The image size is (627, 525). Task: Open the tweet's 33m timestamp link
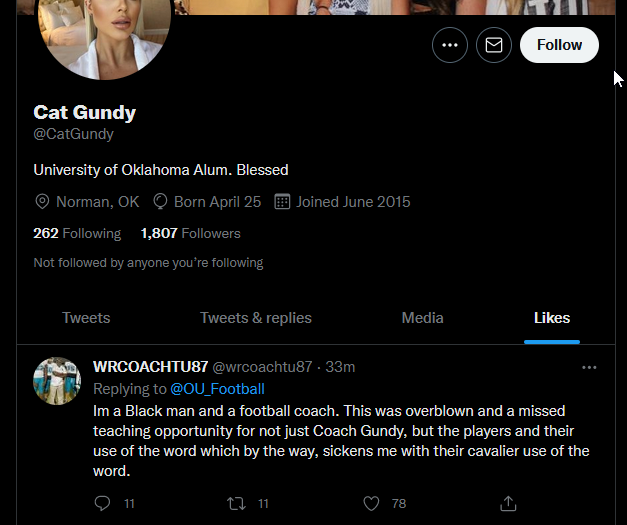coord(341,367)
